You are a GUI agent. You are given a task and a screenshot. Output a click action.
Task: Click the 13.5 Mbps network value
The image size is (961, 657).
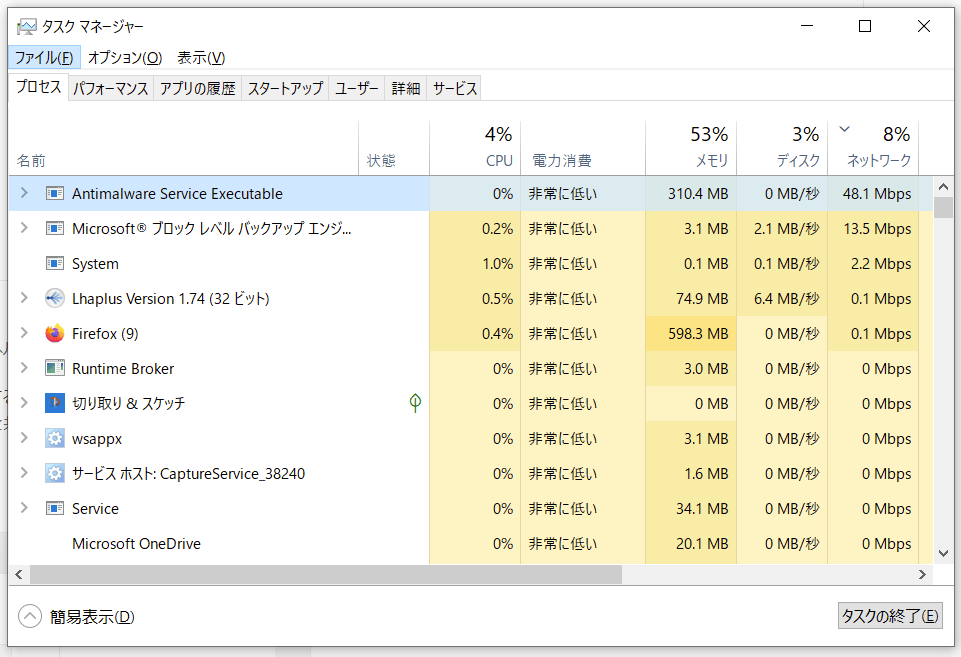point(877,229)
